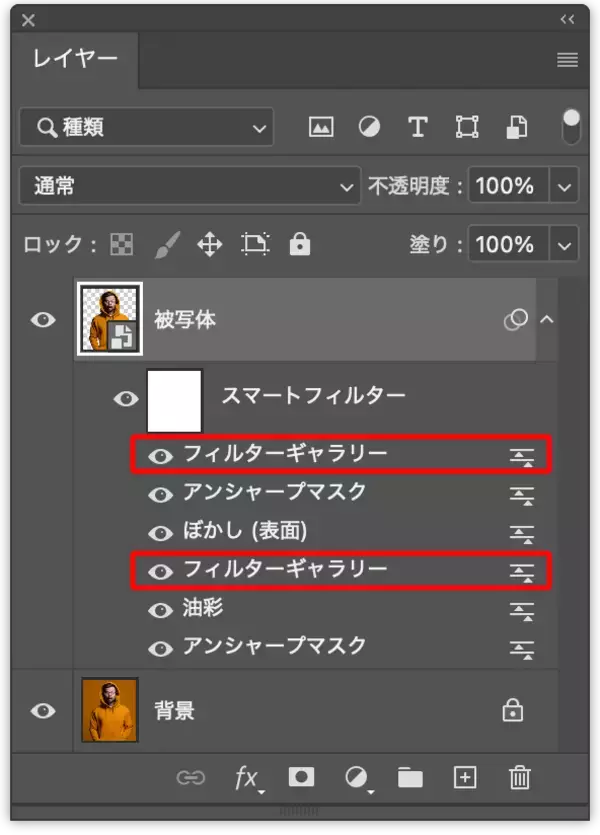Viewport: 600px width, 835px height.
Task: Open the 種類 filter type dropdown
Action: (146, 127)
